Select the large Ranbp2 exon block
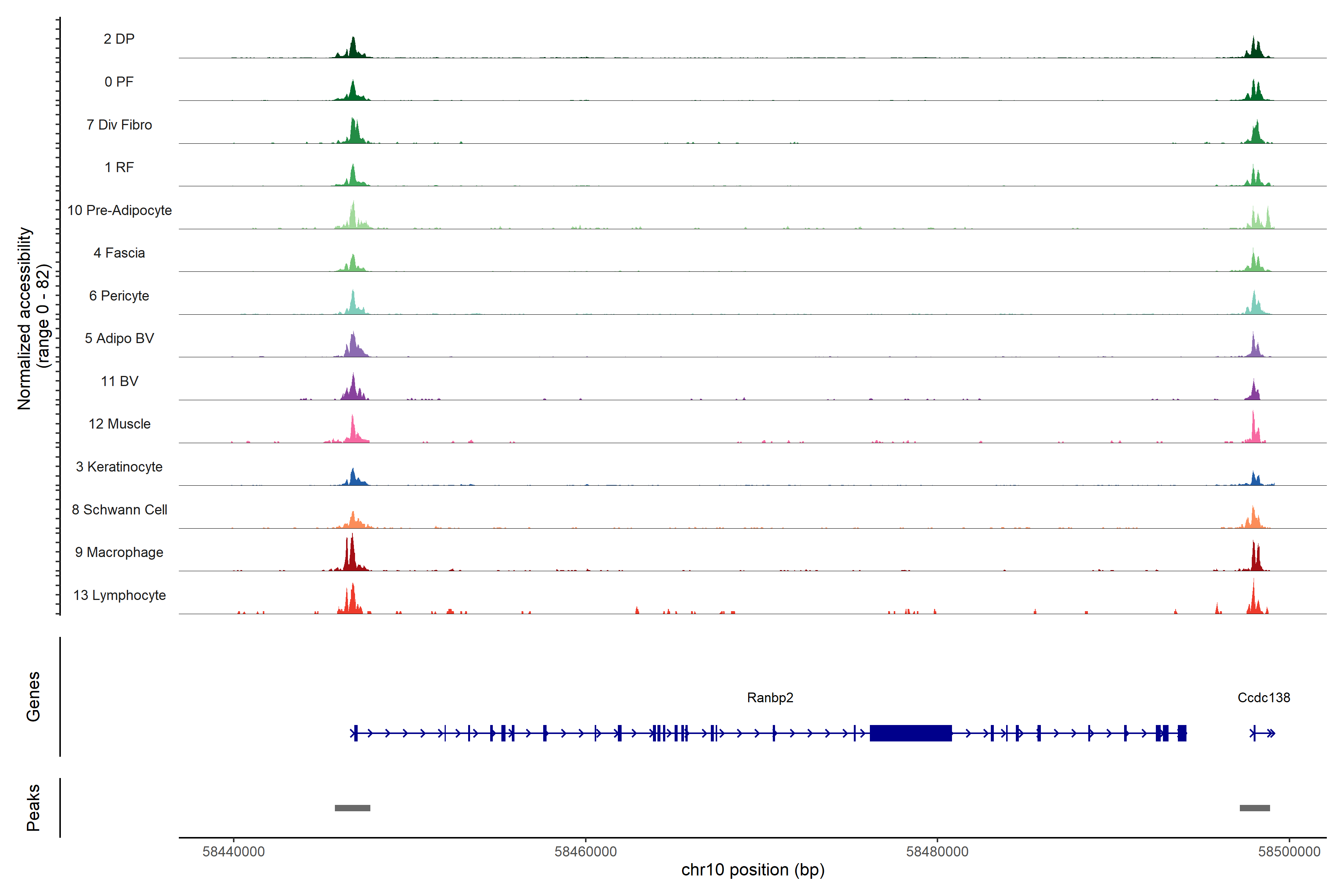1344x896 pixels. click(x=910, y=733)
